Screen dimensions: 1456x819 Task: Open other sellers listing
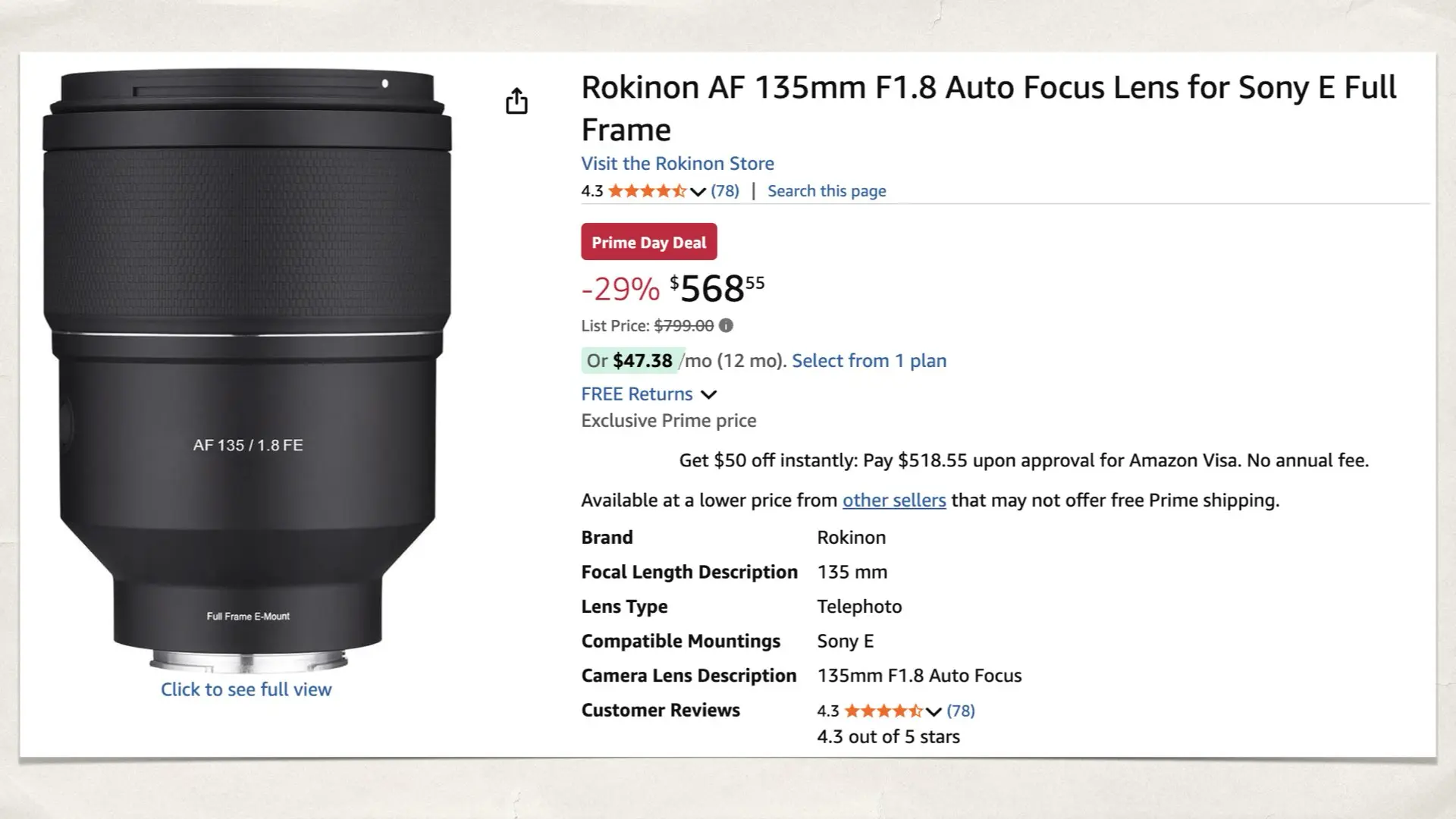[x=893, y=500]
